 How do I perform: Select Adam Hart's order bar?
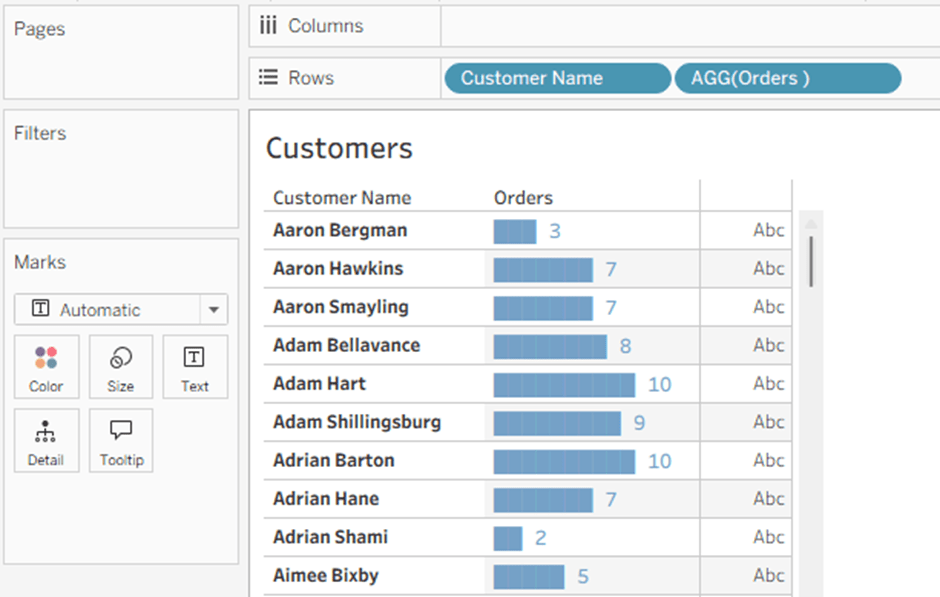564,385
